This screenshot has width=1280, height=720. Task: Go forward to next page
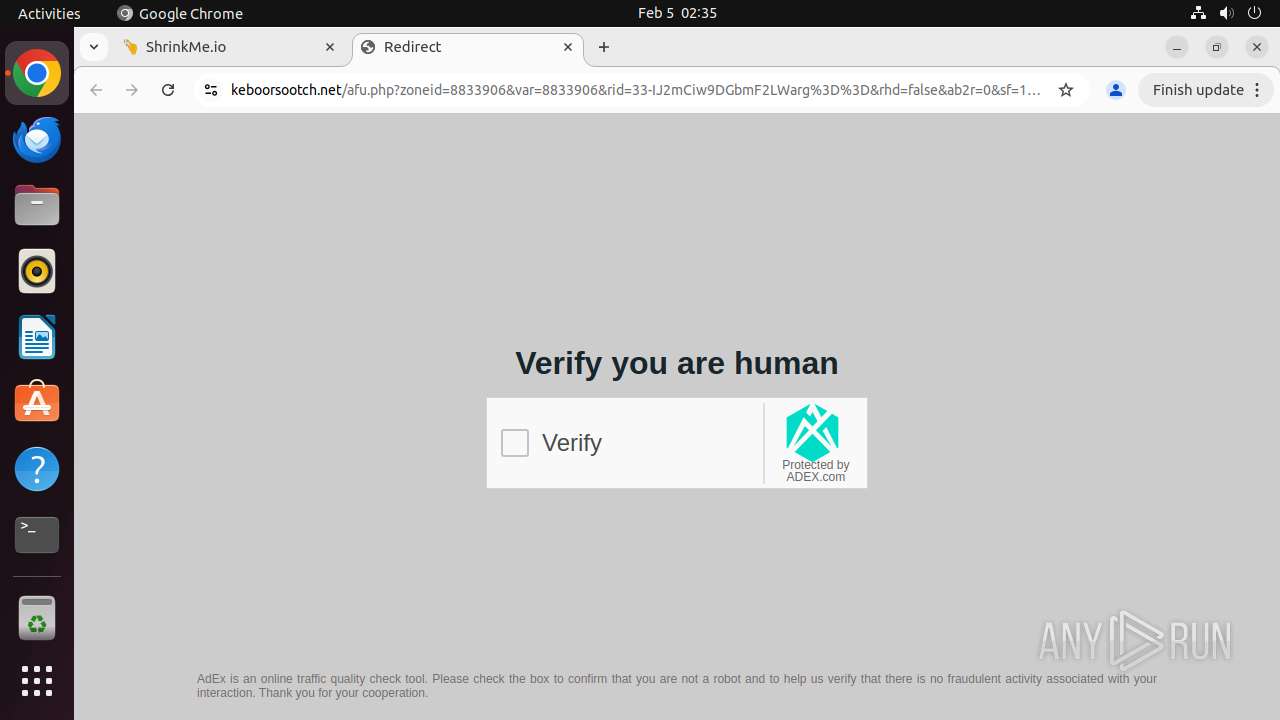tap(132, 90)
